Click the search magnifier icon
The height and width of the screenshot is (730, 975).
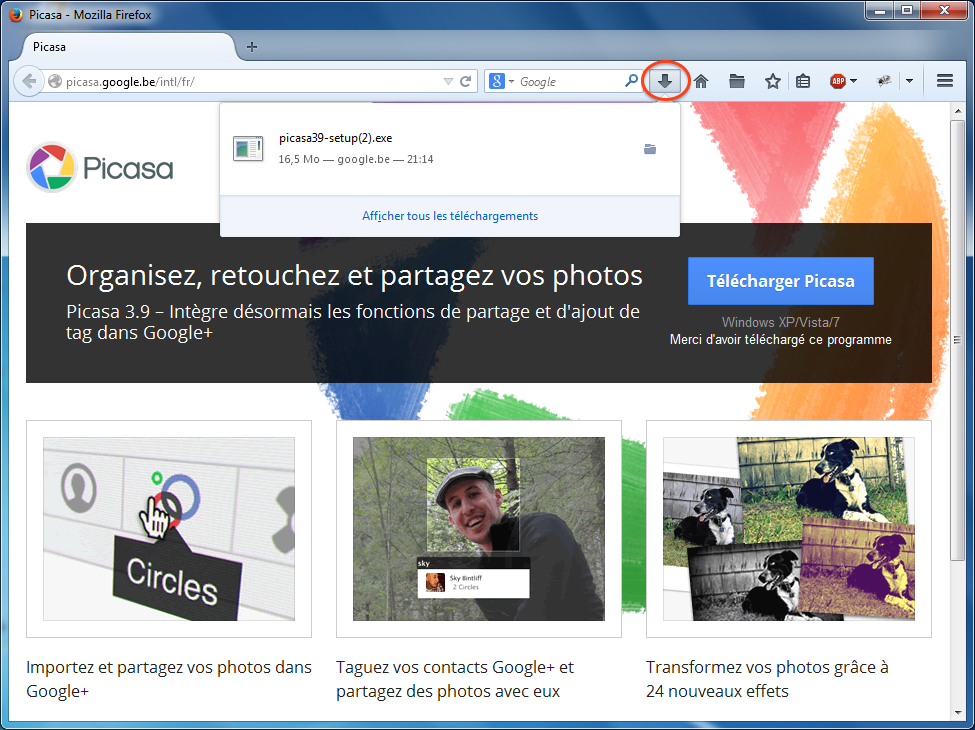(631, 81)
